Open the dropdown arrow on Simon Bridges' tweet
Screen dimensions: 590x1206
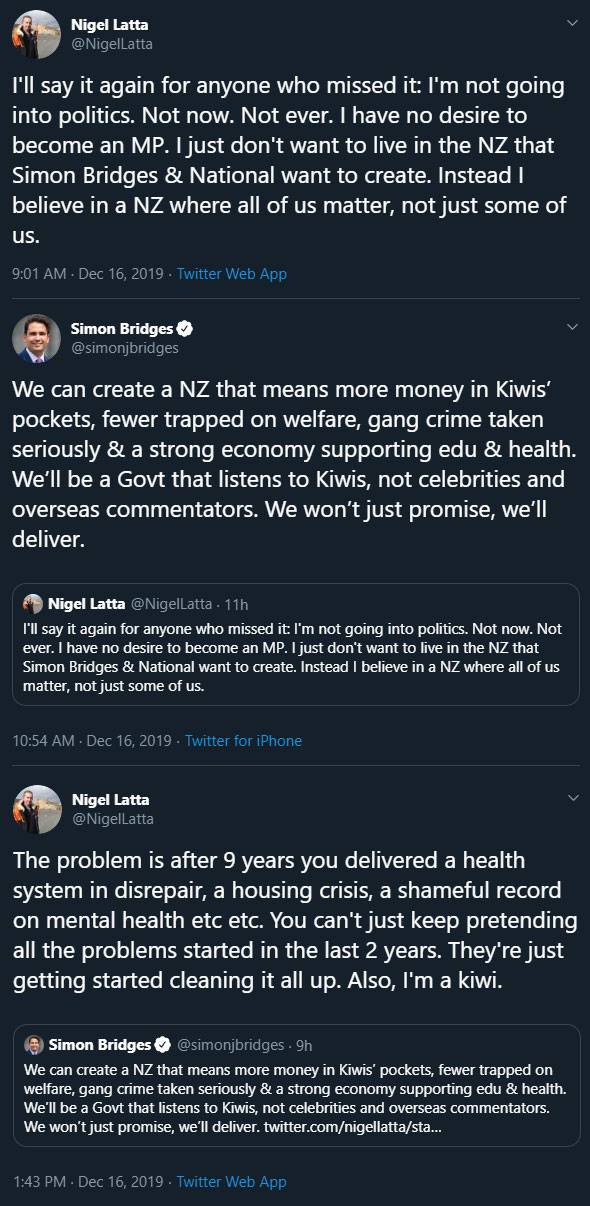(x=573, y=324)
